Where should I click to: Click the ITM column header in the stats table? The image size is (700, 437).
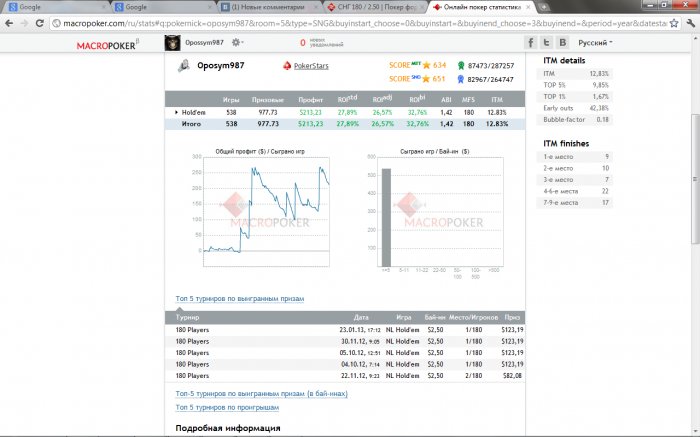497,100
